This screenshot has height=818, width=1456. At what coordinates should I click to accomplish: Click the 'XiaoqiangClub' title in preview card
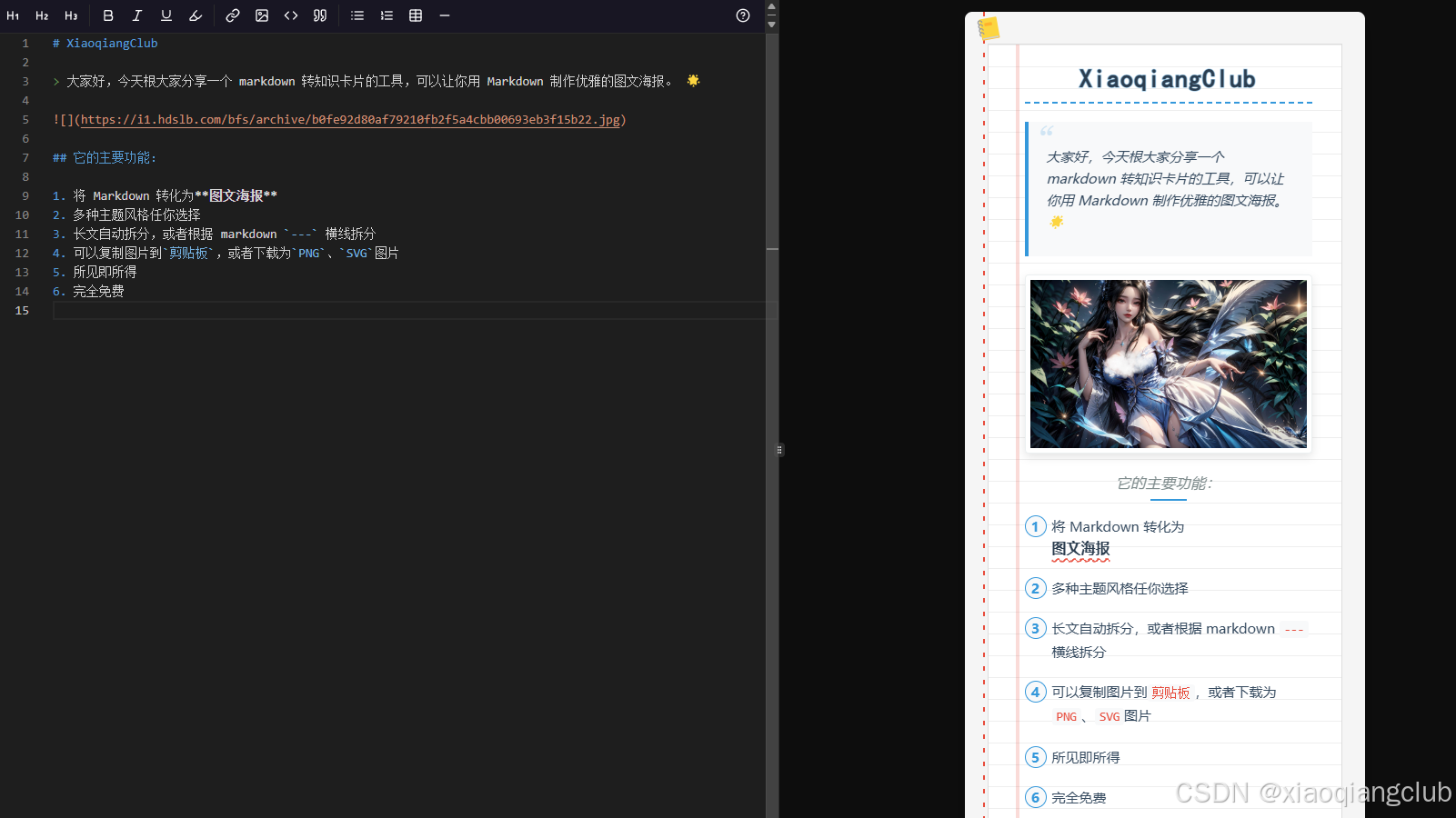click(1167, 80)
